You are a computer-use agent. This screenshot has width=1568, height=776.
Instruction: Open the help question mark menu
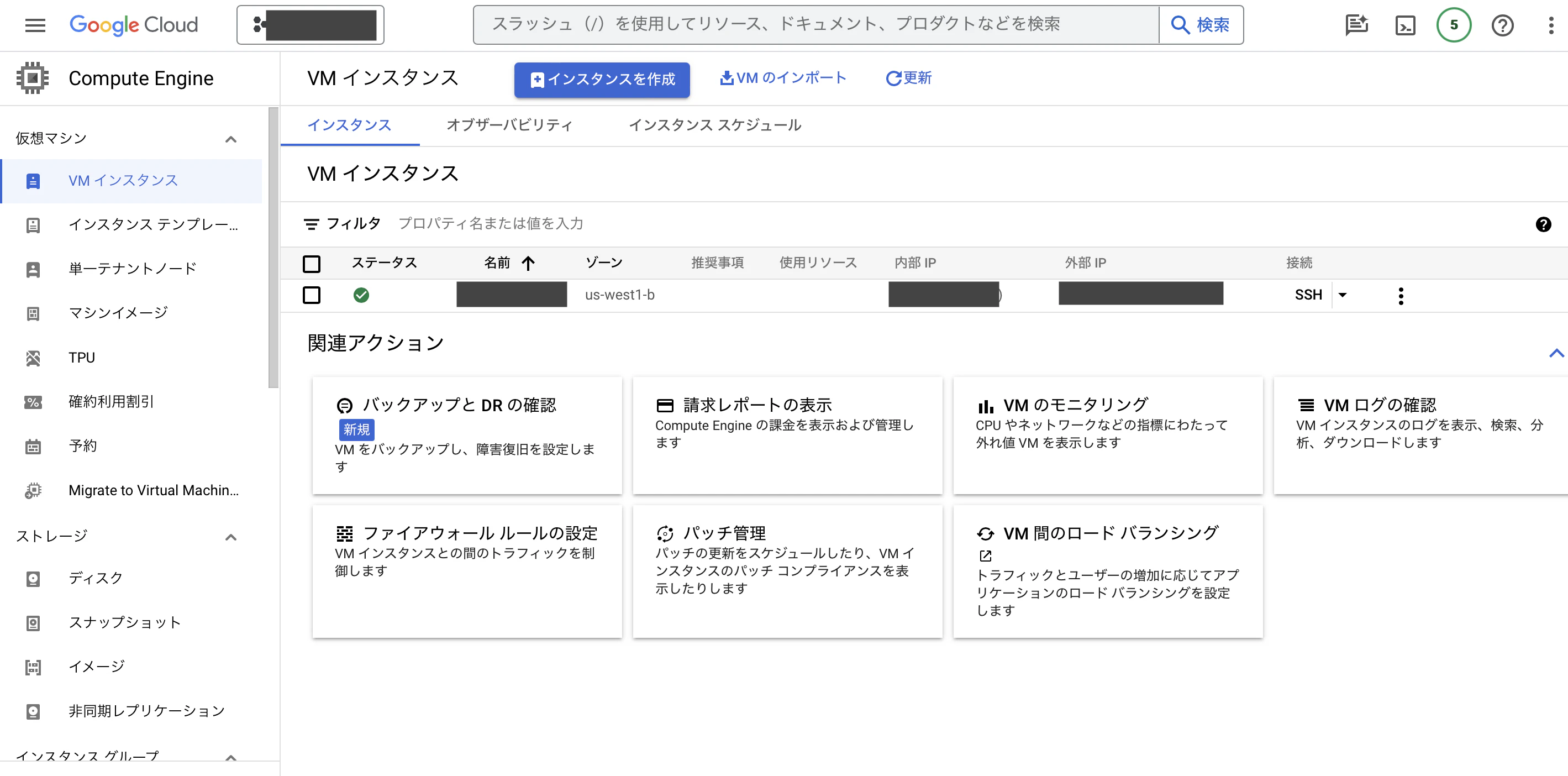1502,25
